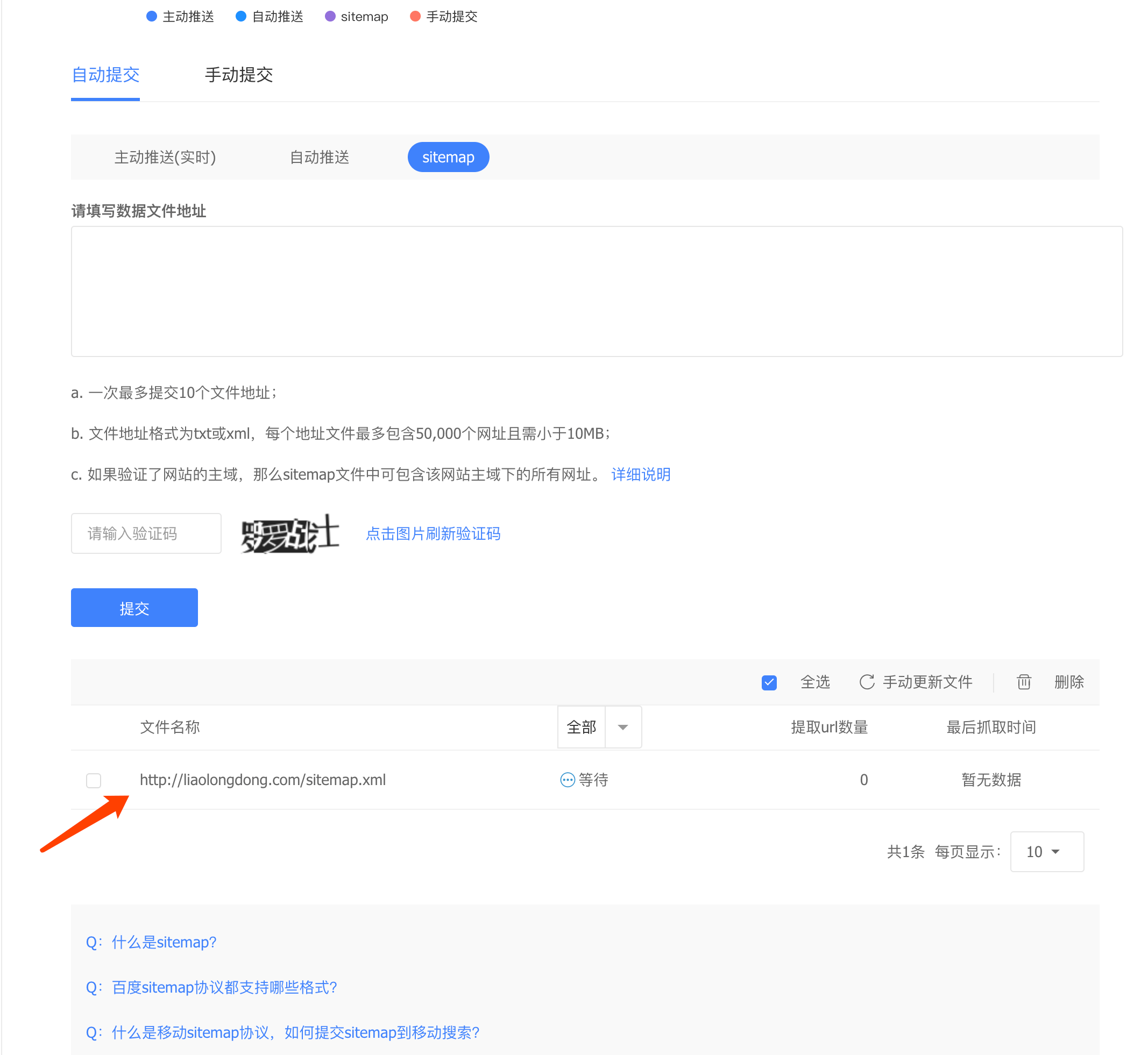Uncheck the 全选 checkbox
1148x1055 pixels.
769,682
